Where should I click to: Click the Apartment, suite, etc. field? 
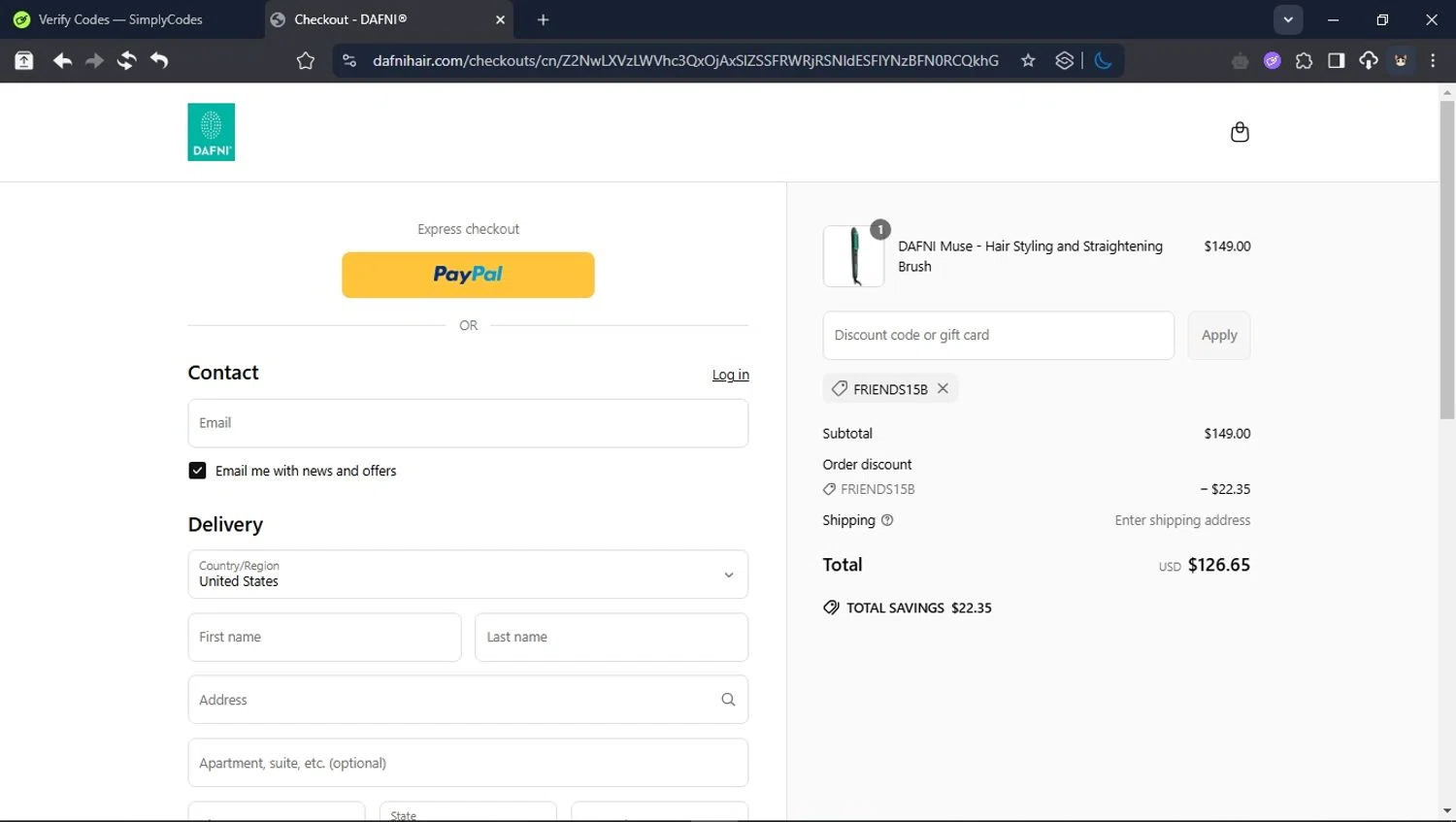(468, 763)
